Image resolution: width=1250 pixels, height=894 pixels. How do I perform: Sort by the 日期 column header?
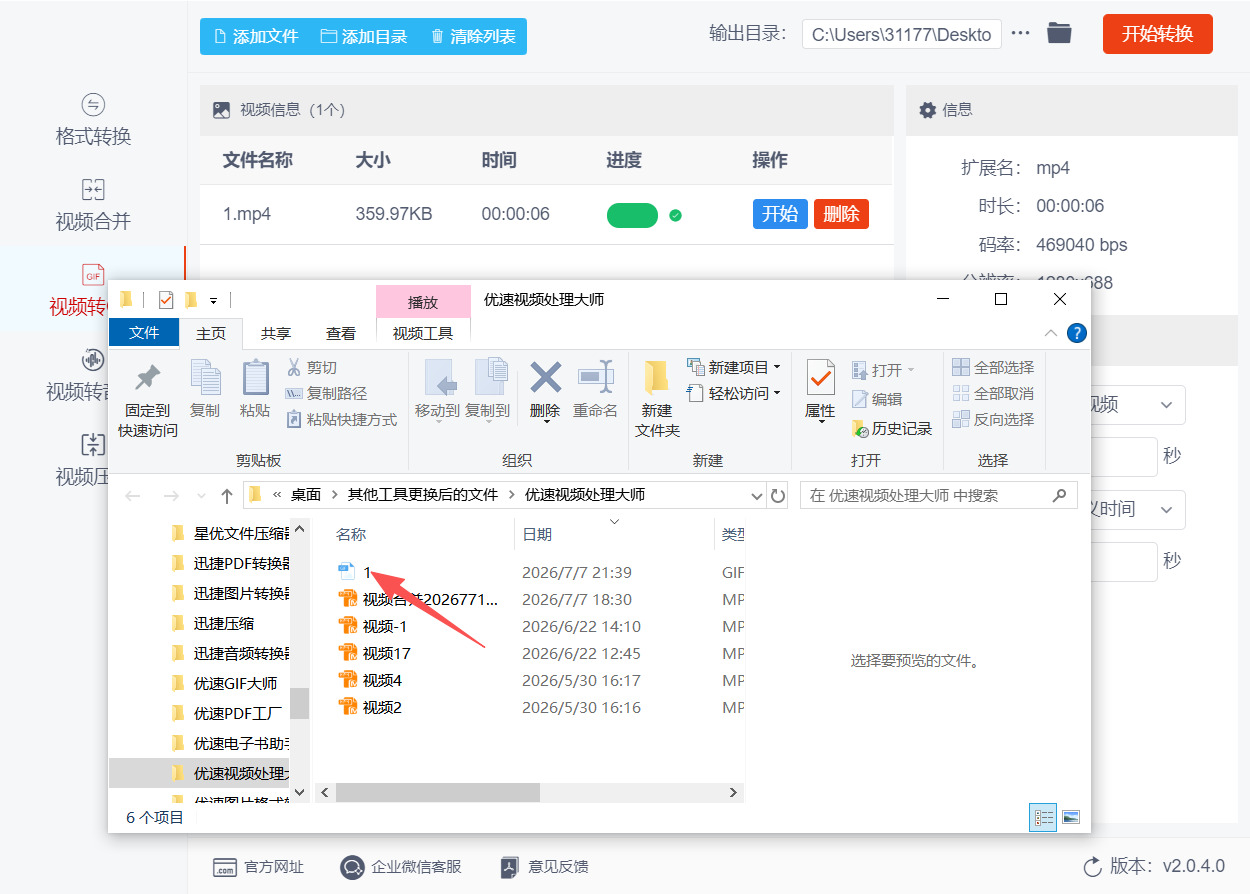pyautogui.click(x=537, y=536)
